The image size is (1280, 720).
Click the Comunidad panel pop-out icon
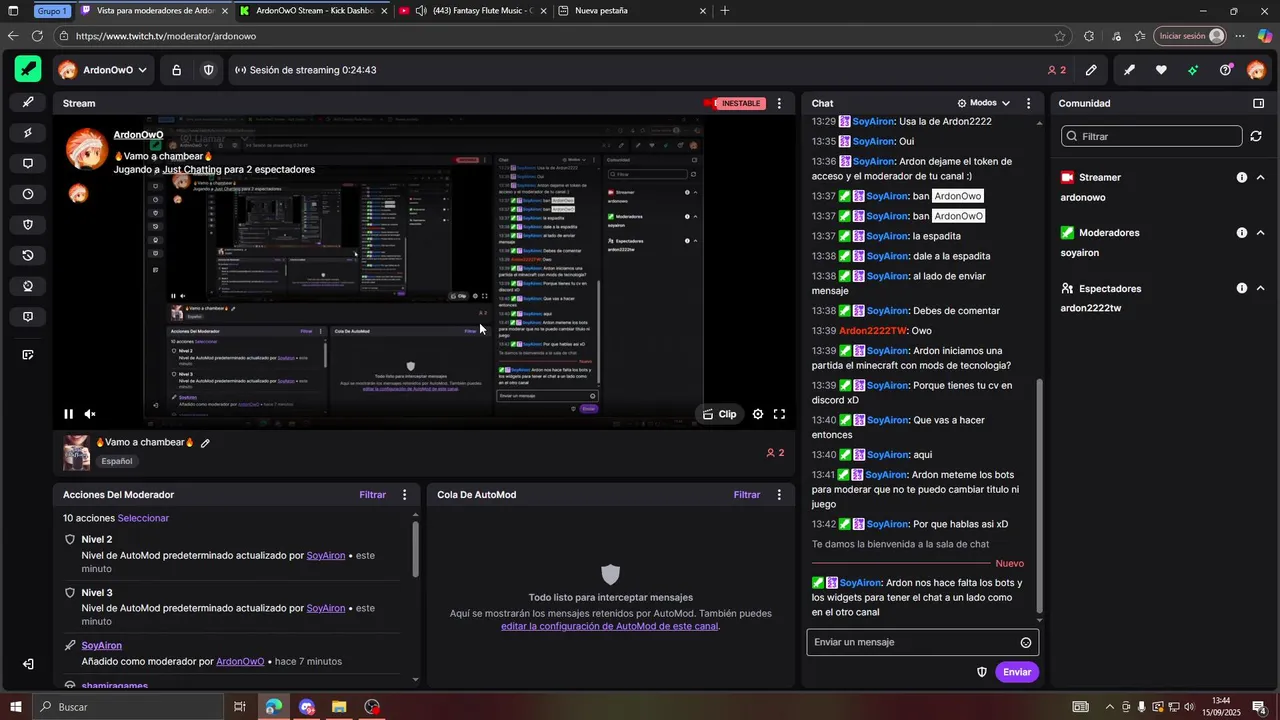[x=1258, y=103]
